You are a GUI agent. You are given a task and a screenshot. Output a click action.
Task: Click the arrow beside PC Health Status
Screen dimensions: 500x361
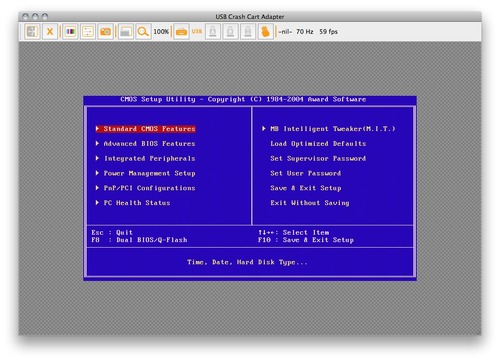[x=97, y=202]
